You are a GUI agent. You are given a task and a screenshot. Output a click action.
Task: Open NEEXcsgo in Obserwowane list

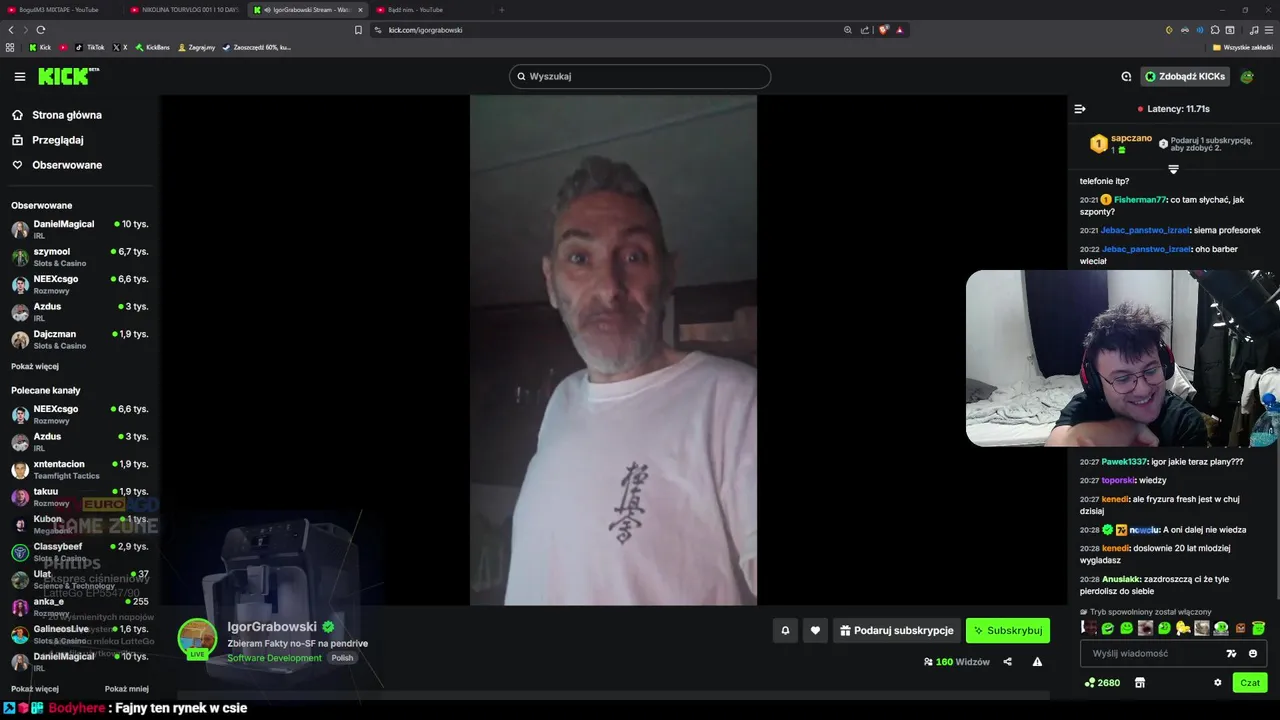[80, 284]
